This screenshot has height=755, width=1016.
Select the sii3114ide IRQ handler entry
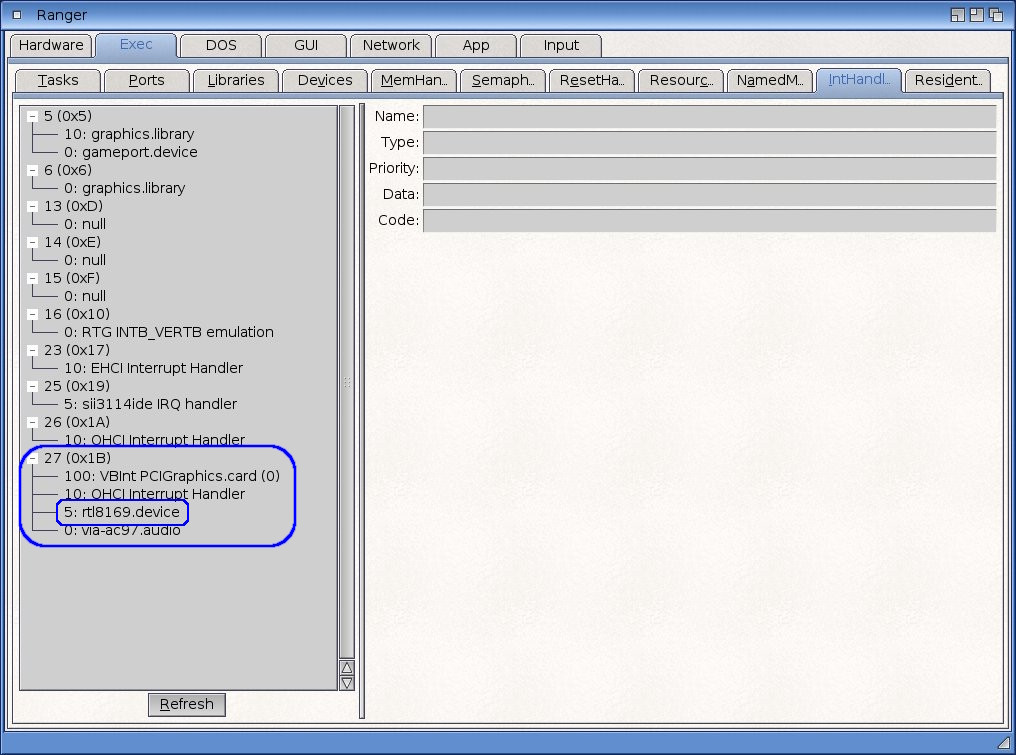tap(150, 404)
